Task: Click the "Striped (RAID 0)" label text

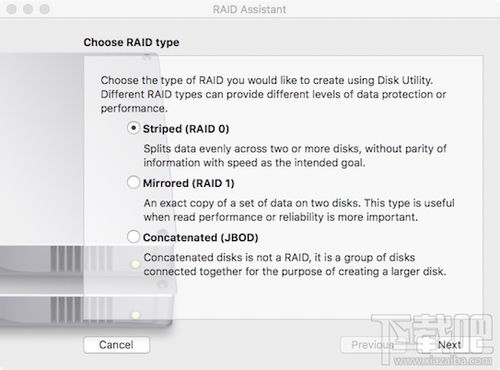Action: 186,129
